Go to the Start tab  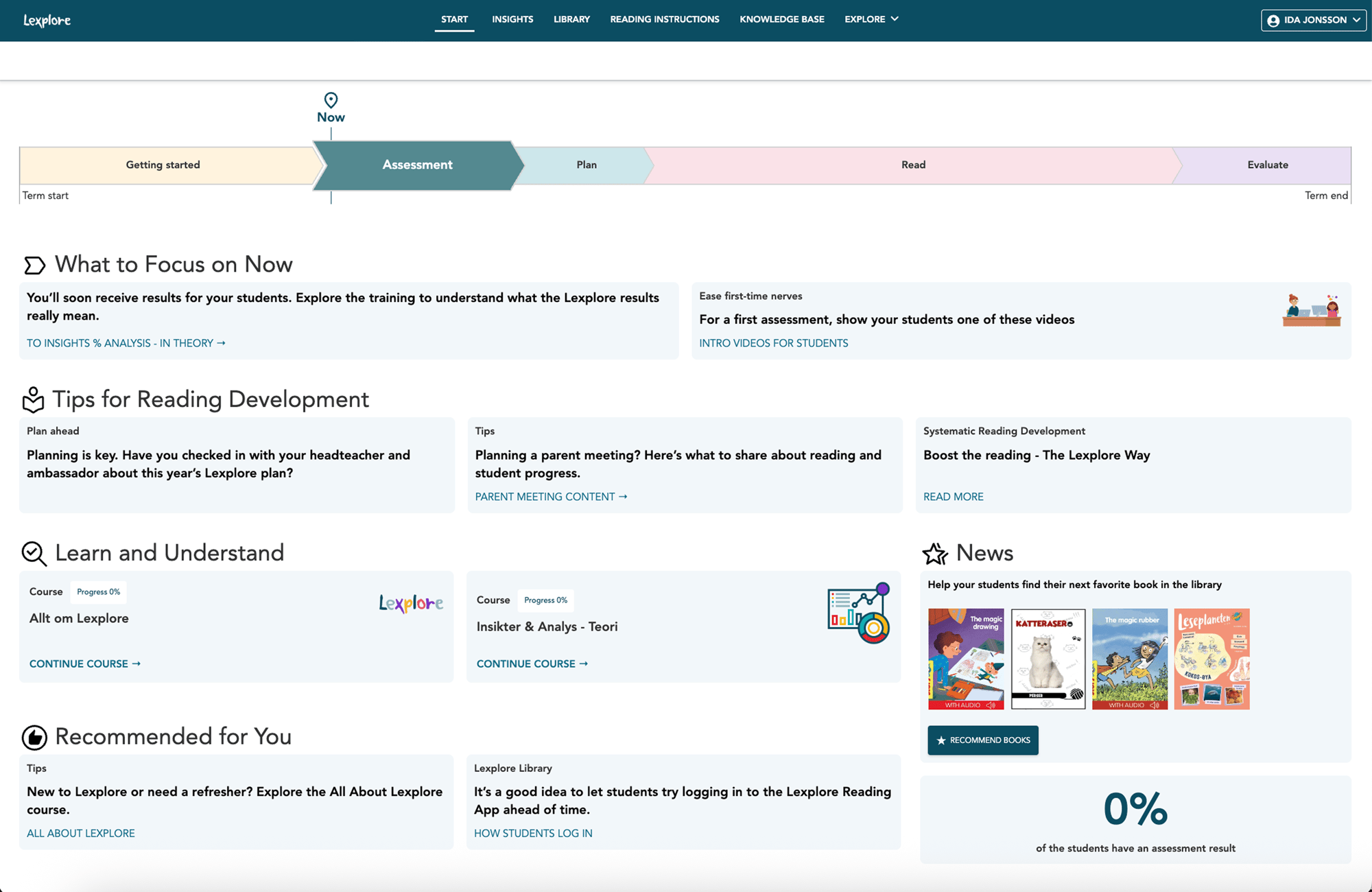point(454,19)
